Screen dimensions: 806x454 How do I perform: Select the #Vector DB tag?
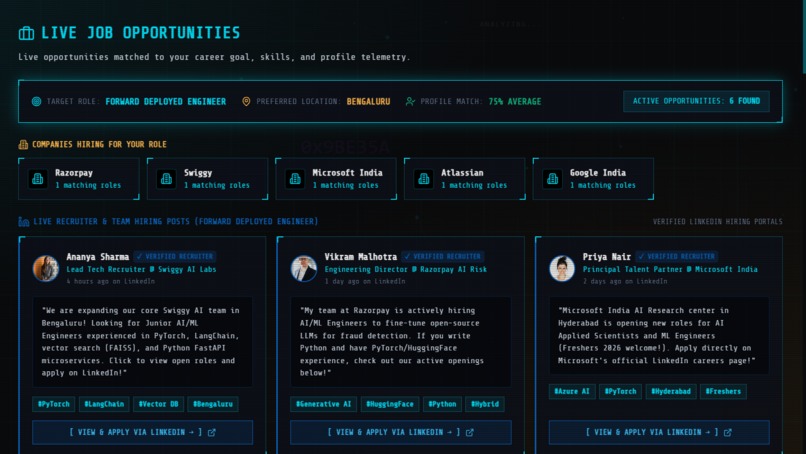[x=158, y=404]
